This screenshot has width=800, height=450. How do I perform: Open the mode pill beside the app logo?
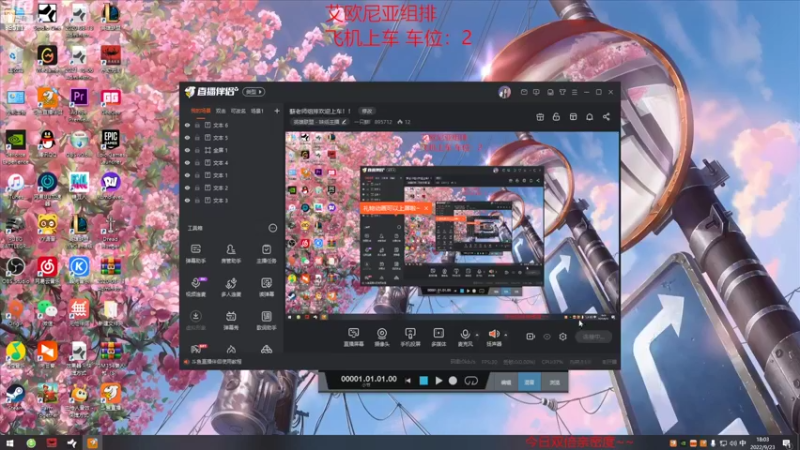(254, 92)
